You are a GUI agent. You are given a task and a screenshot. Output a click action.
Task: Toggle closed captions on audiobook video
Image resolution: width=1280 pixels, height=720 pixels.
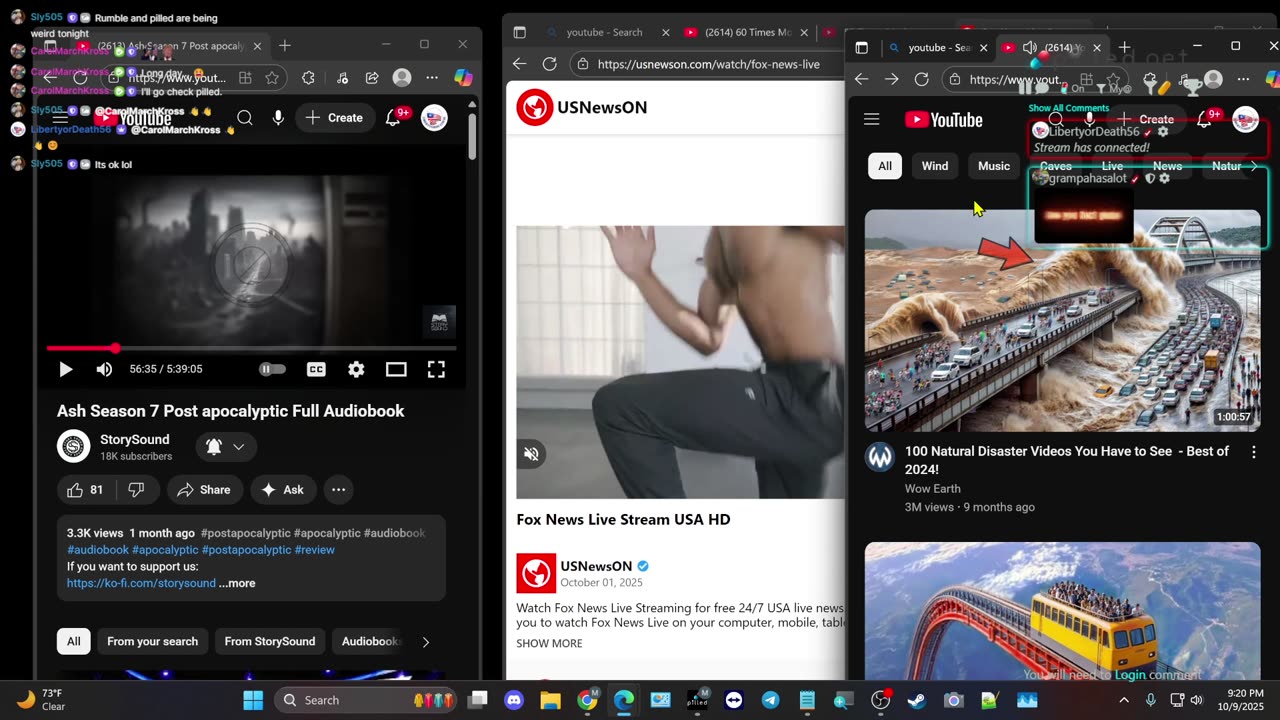pos(316,369)
